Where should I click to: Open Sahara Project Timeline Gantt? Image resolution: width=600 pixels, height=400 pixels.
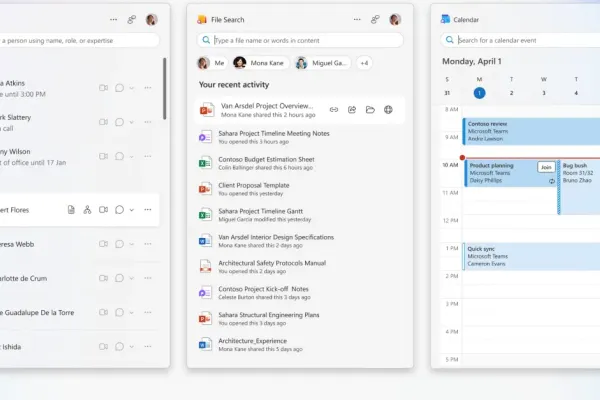point(300,215)
